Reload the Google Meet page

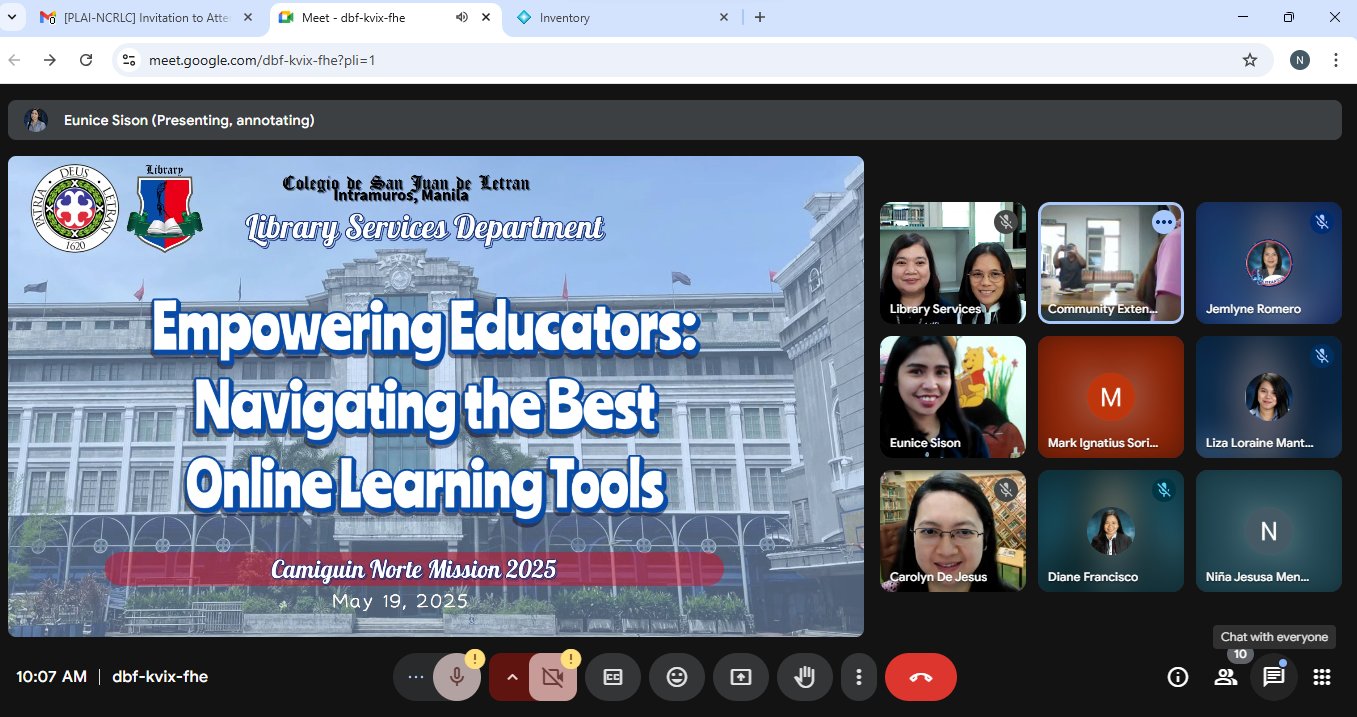(x=86, y=60)
